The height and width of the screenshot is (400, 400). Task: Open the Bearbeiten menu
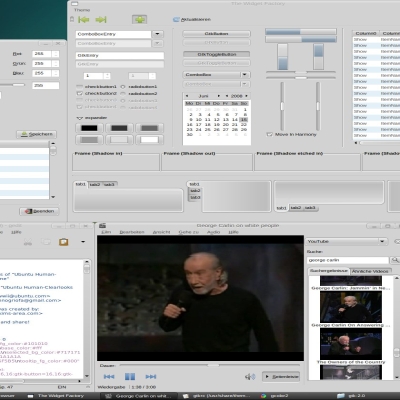tap(132, 232)
